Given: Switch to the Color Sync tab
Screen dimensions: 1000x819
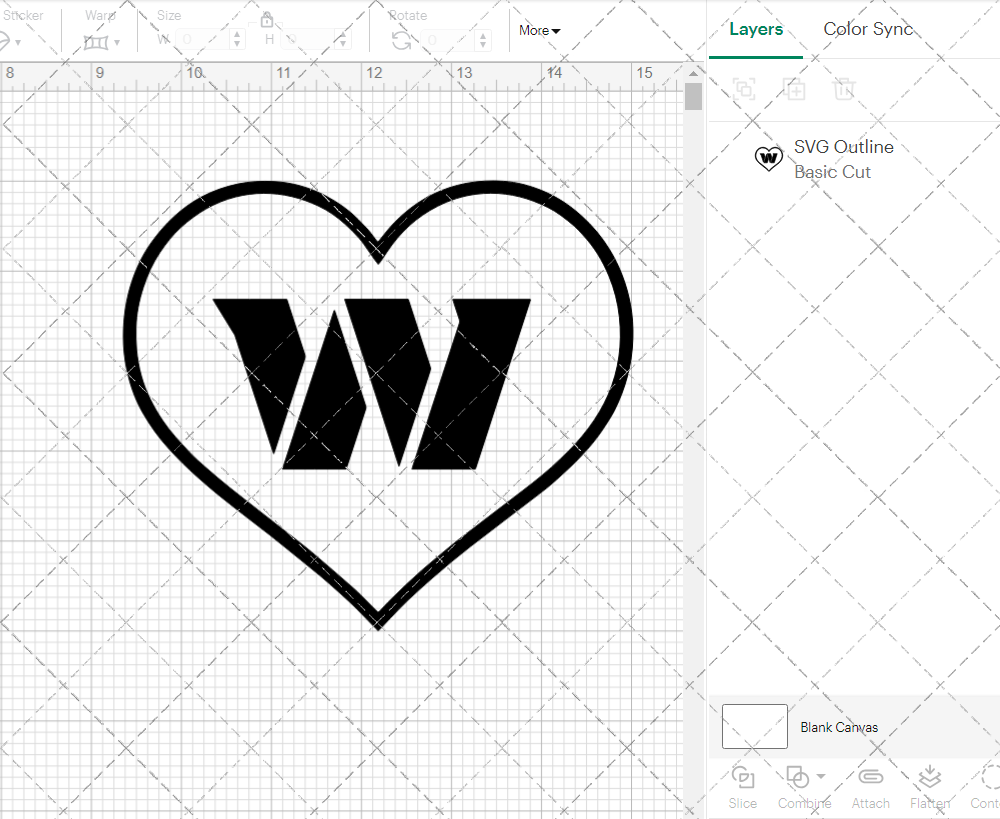Looking at the screenshot, I should click(x=868, y=29).
